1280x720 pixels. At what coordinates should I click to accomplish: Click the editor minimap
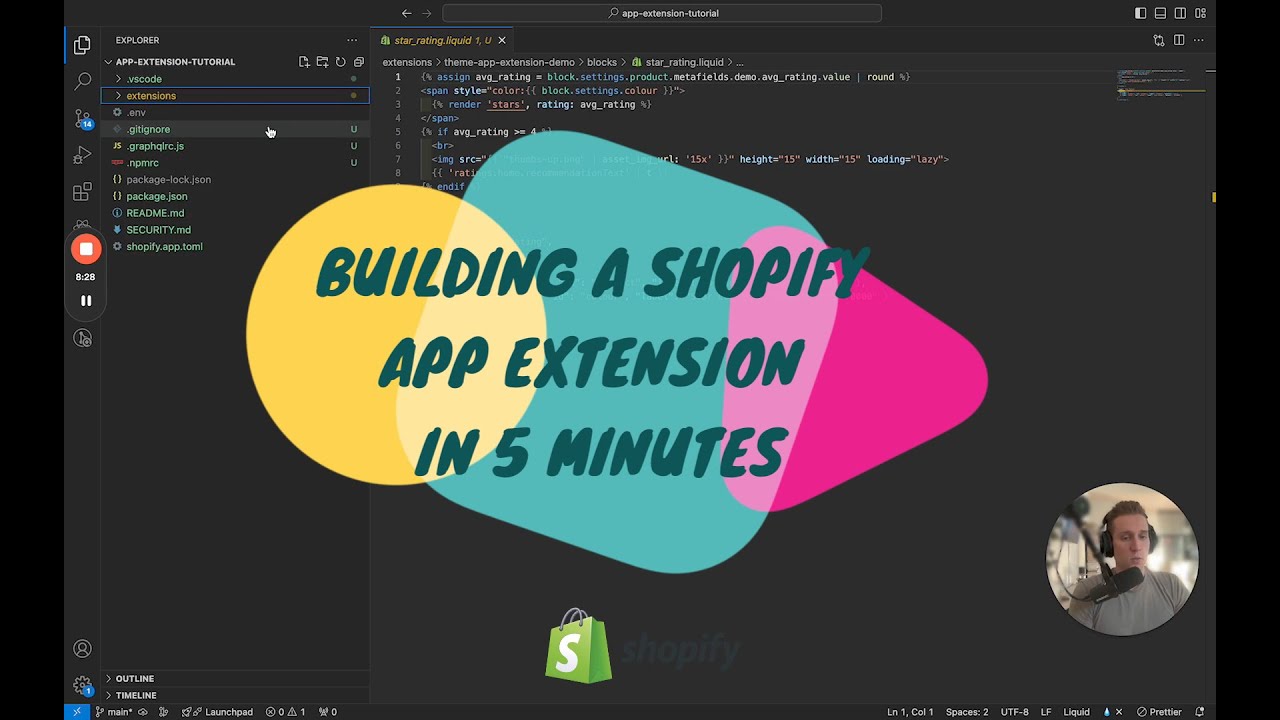click(x=1160, y=85)
